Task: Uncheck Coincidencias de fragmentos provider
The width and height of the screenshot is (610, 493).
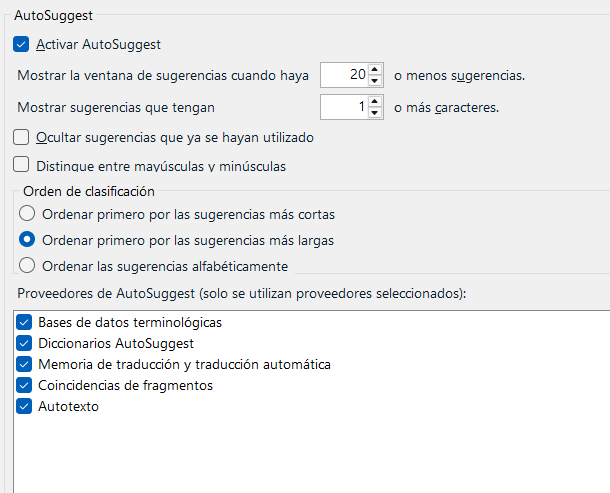Action: pyautogui.click(x=25, y=386)
